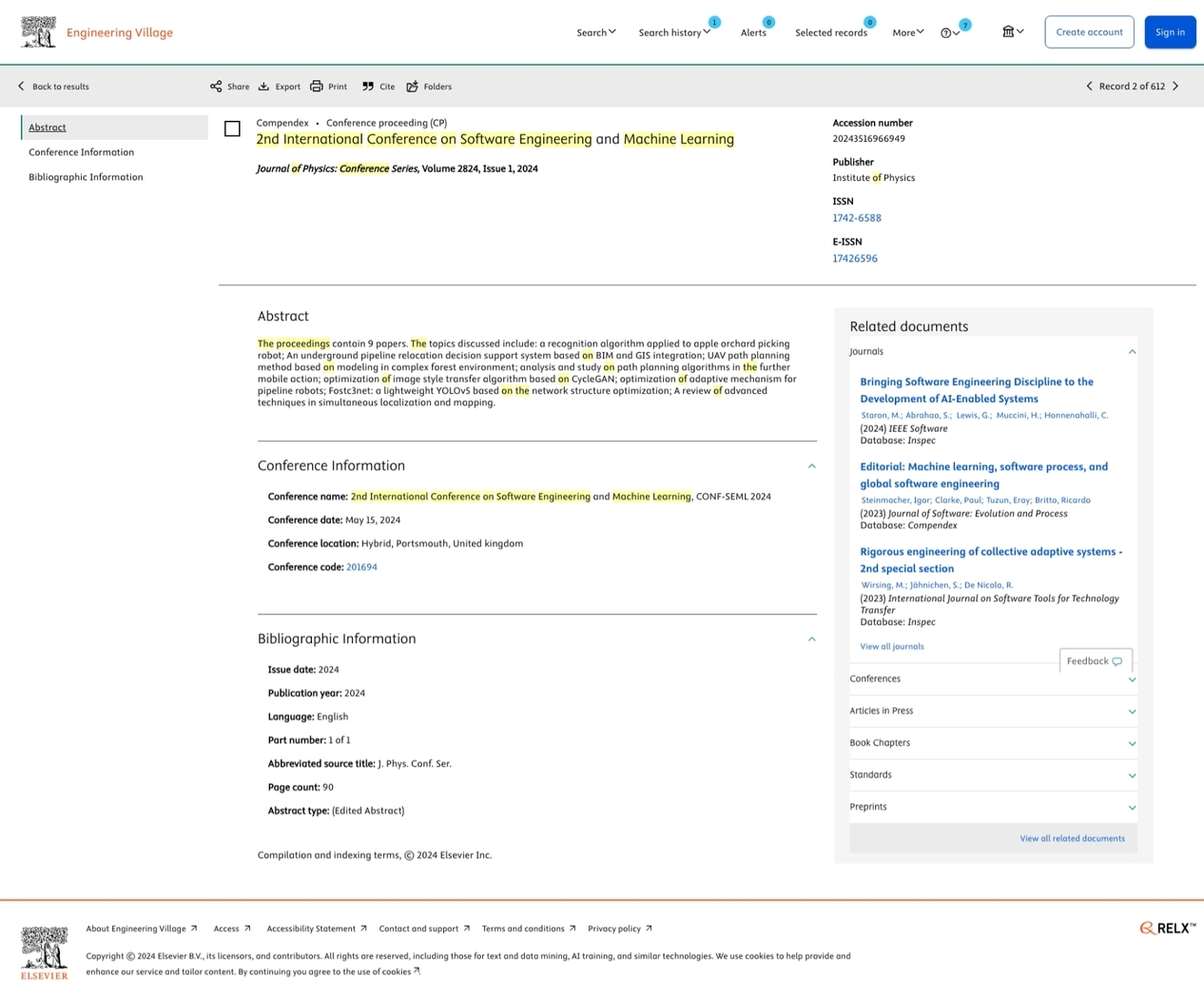Click the Print icon
This screenshot has height=1000, width=1204.
(x=317, y=87)
